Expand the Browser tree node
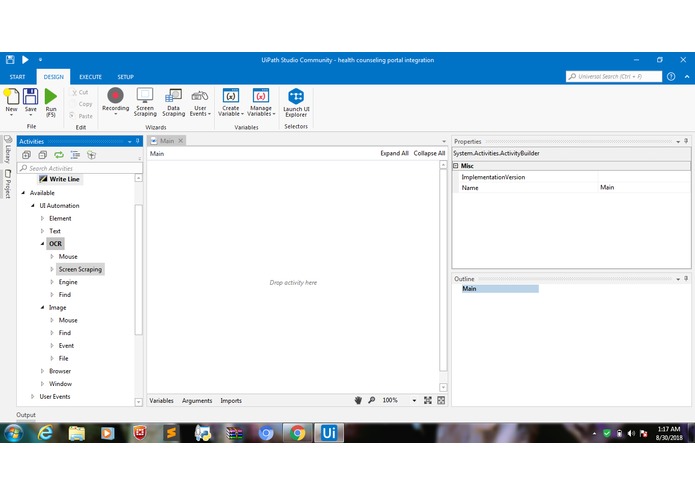Image resolution: width=695 pixels, height=494 pixels. tap(43, 371)
